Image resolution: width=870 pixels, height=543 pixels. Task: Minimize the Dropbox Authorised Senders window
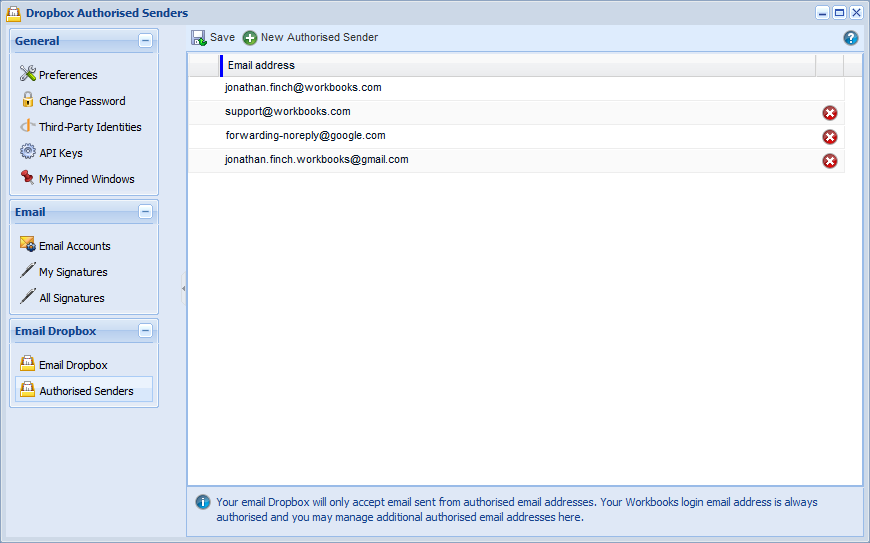pos(823,13)
